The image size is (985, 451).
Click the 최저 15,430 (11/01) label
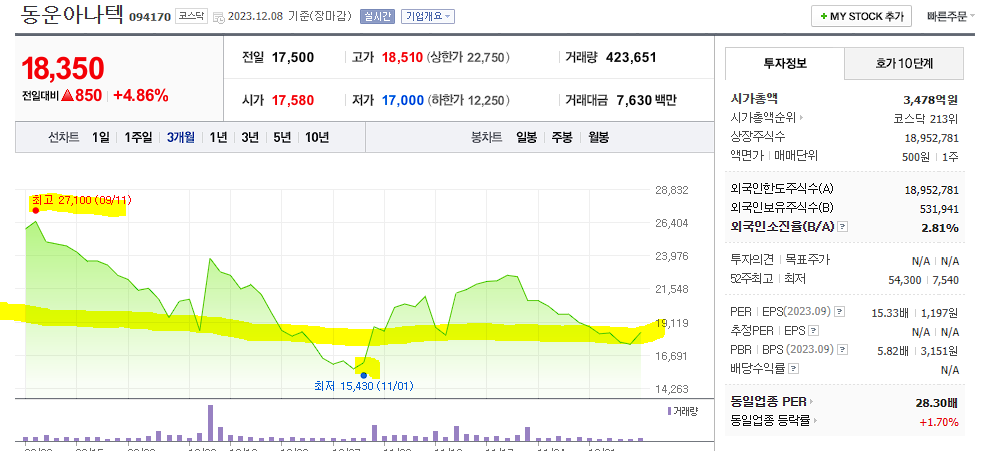[x=364, y=386]
